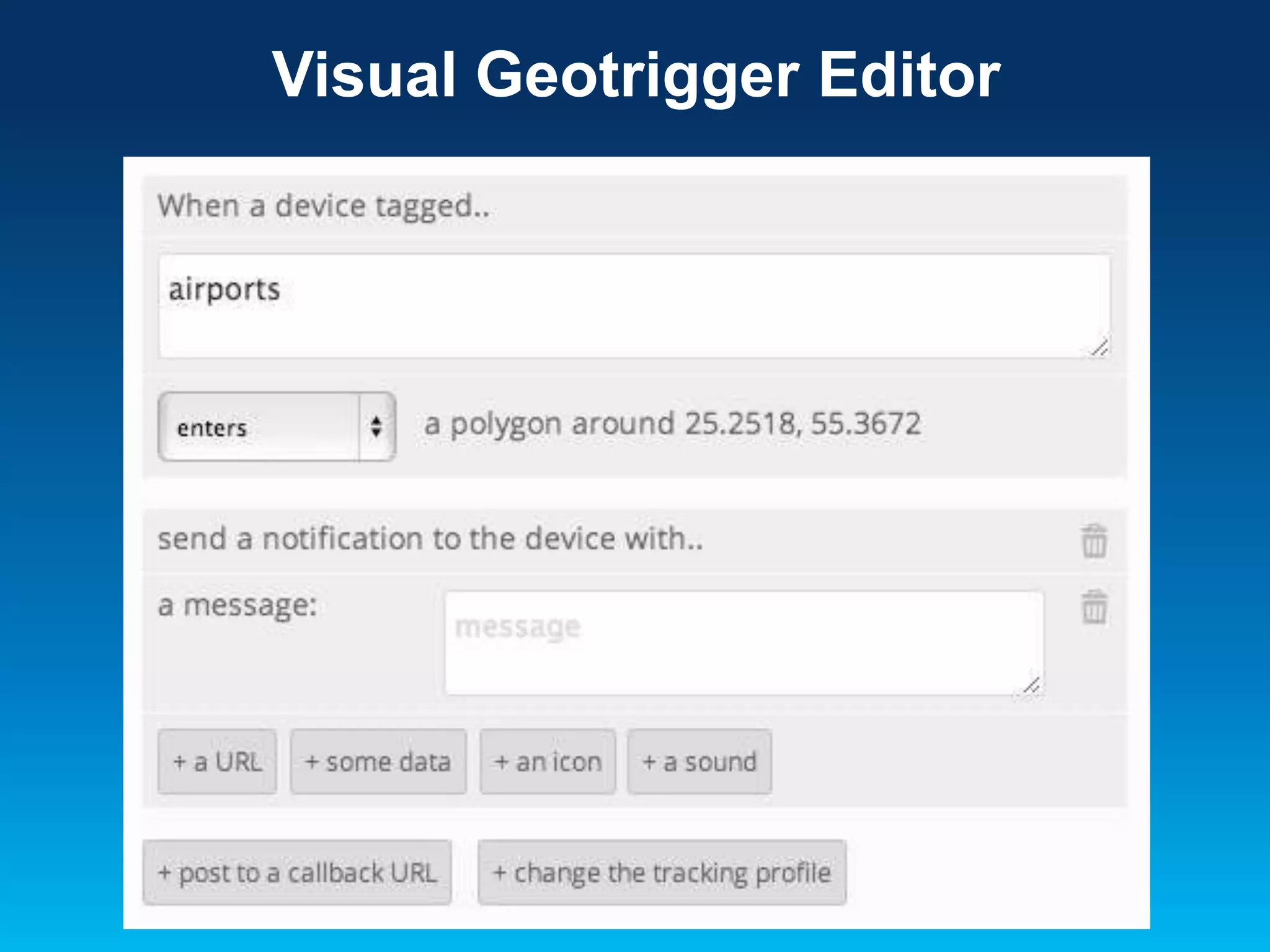Add an icon to the notification
Screen dimensions: 1270x952
tap(548, 762)
